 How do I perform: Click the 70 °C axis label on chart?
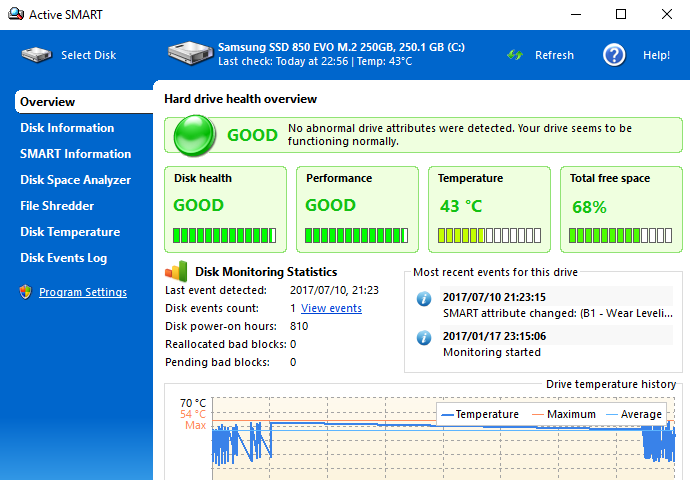tap(193, 403)
